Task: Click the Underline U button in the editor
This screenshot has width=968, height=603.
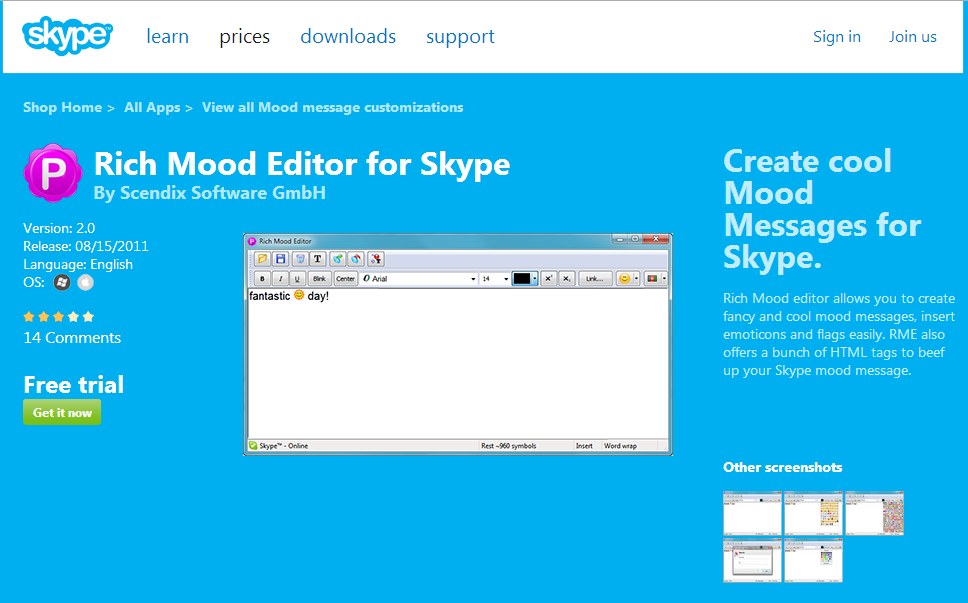Action: 298,279
